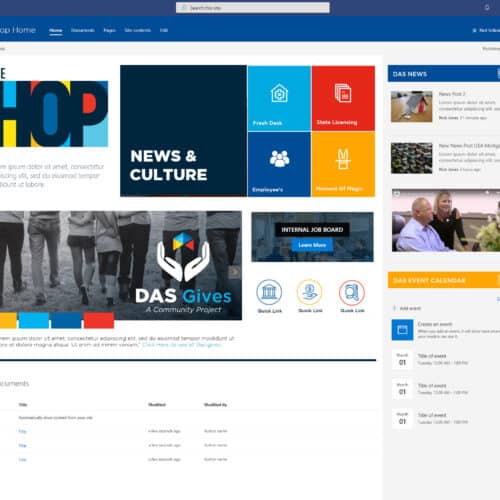Click the Learn More button
500x500 pixels.
click(x=312, y=245)
